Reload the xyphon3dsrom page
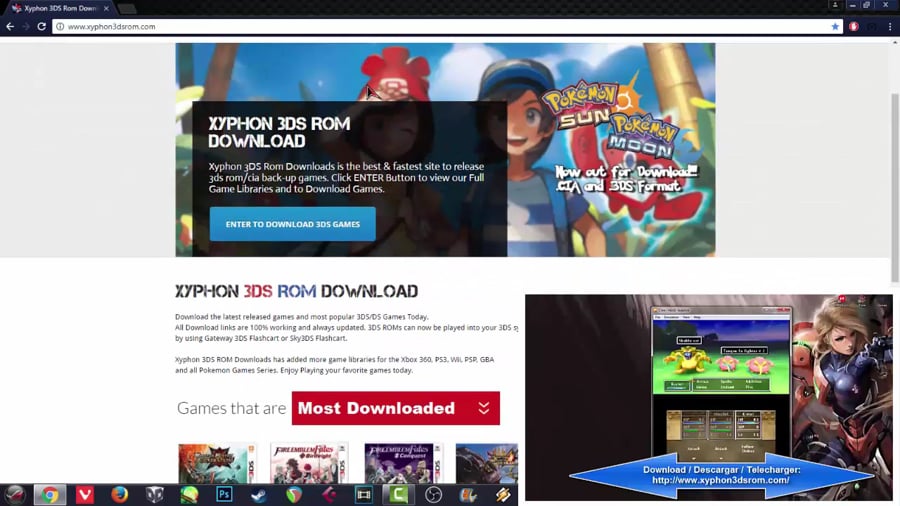The width and height of the screenshot is (900, 506). pos(41,26)
